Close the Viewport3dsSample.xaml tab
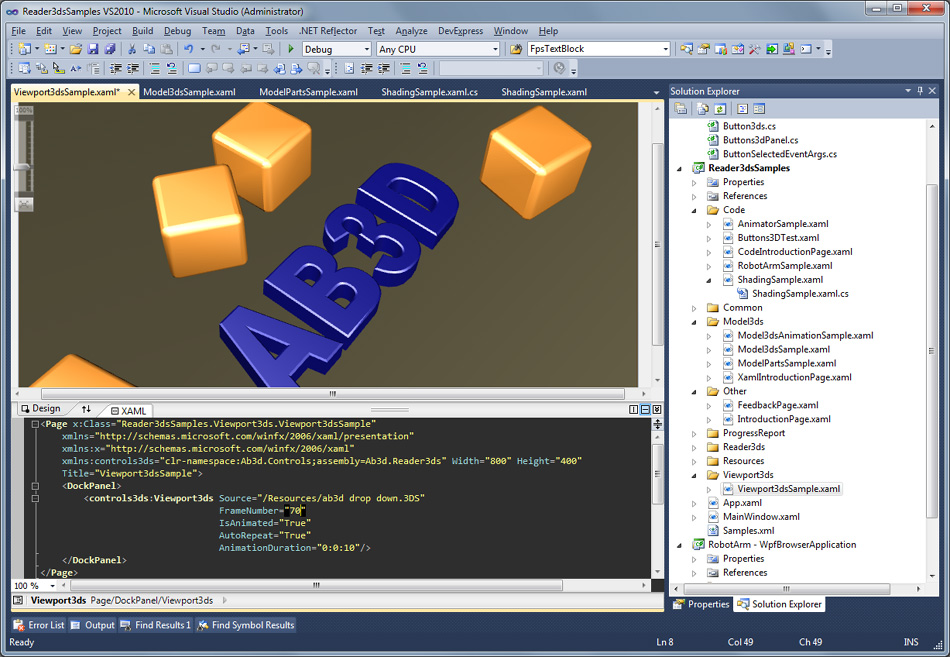 (x=131, y=92)
